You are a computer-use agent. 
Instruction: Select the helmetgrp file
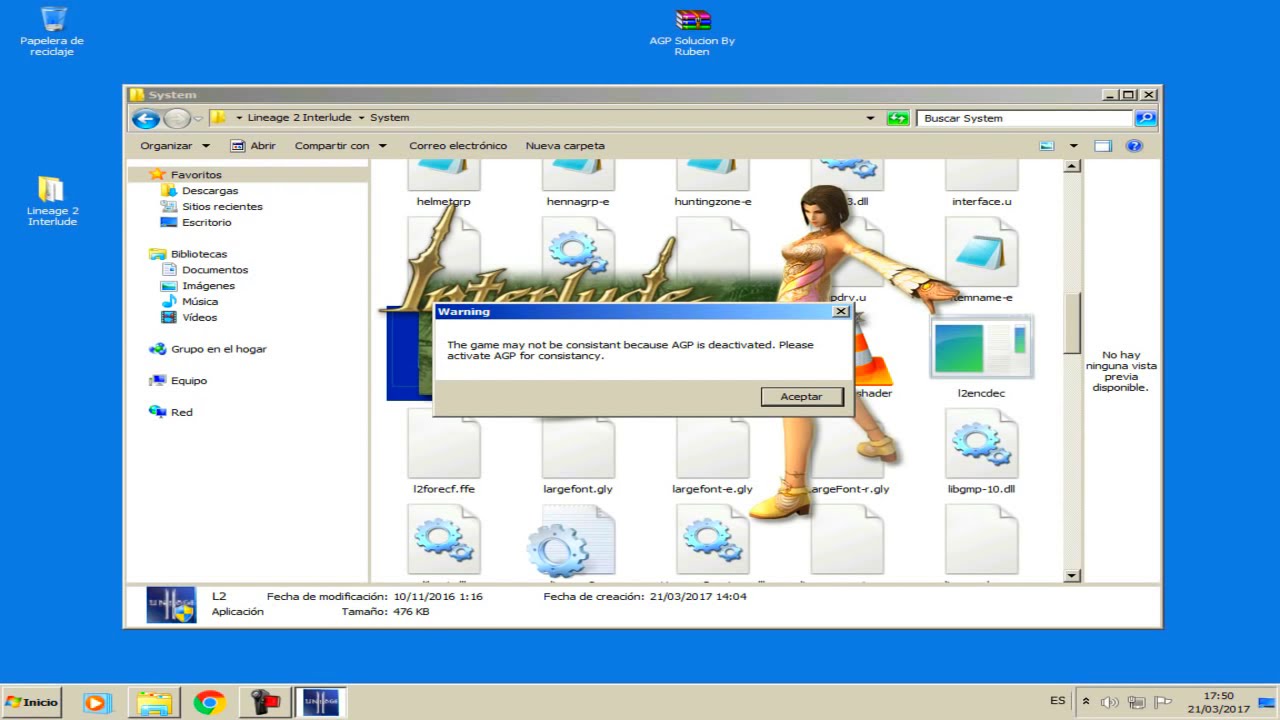coord(443,183)
